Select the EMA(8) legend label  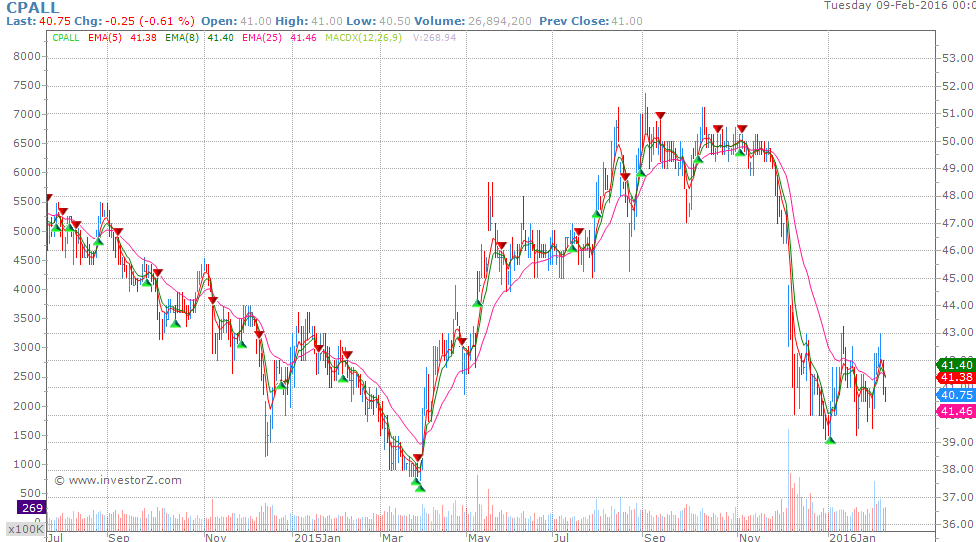tap(182, 38)
